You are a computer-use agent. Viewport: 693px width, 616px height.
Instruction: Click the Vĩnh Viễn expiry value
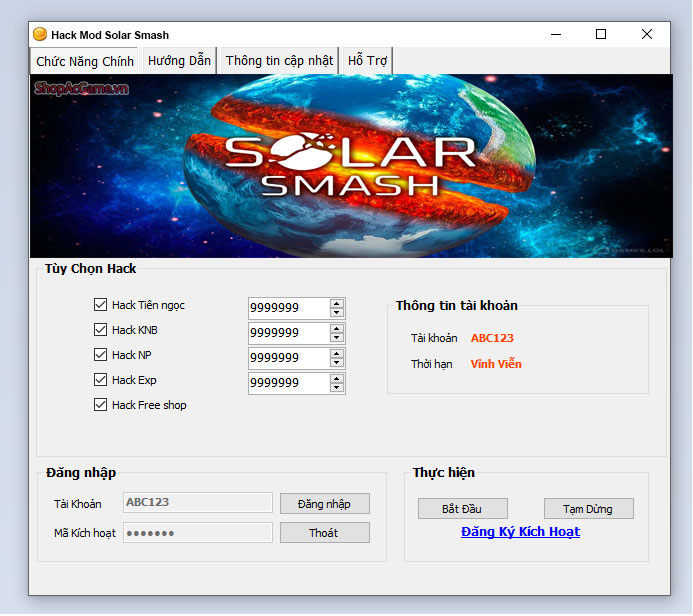(x=496, y=364)
